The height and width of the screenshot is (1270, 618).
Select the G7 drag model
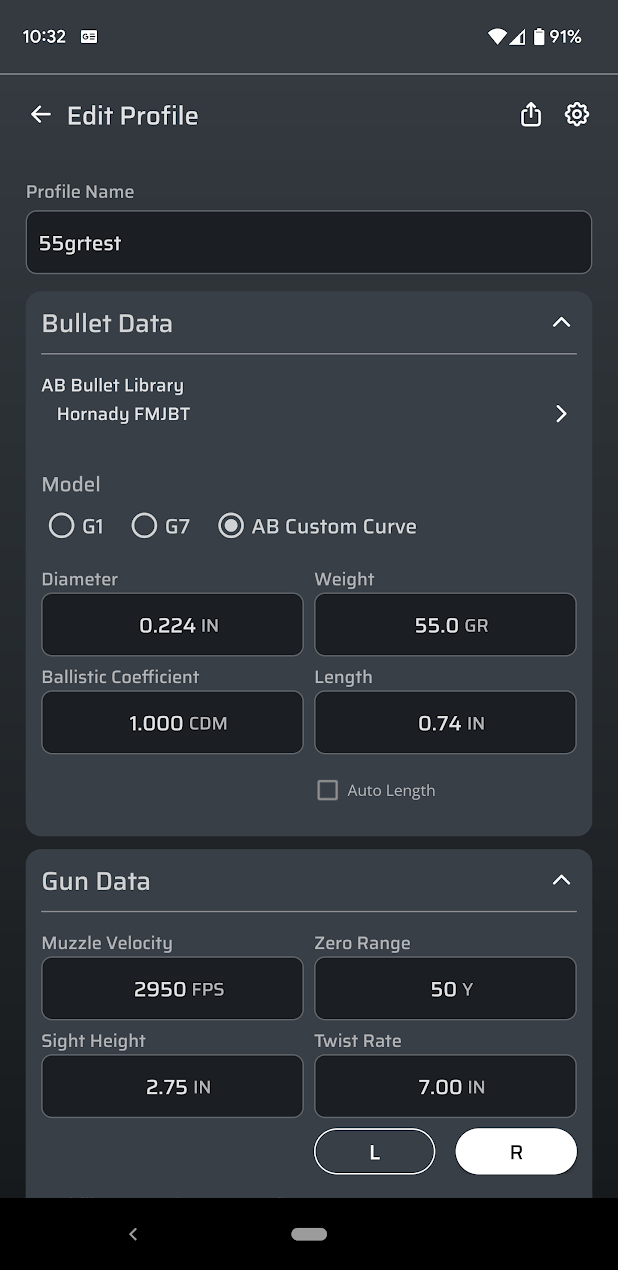[x=145, y=526]
